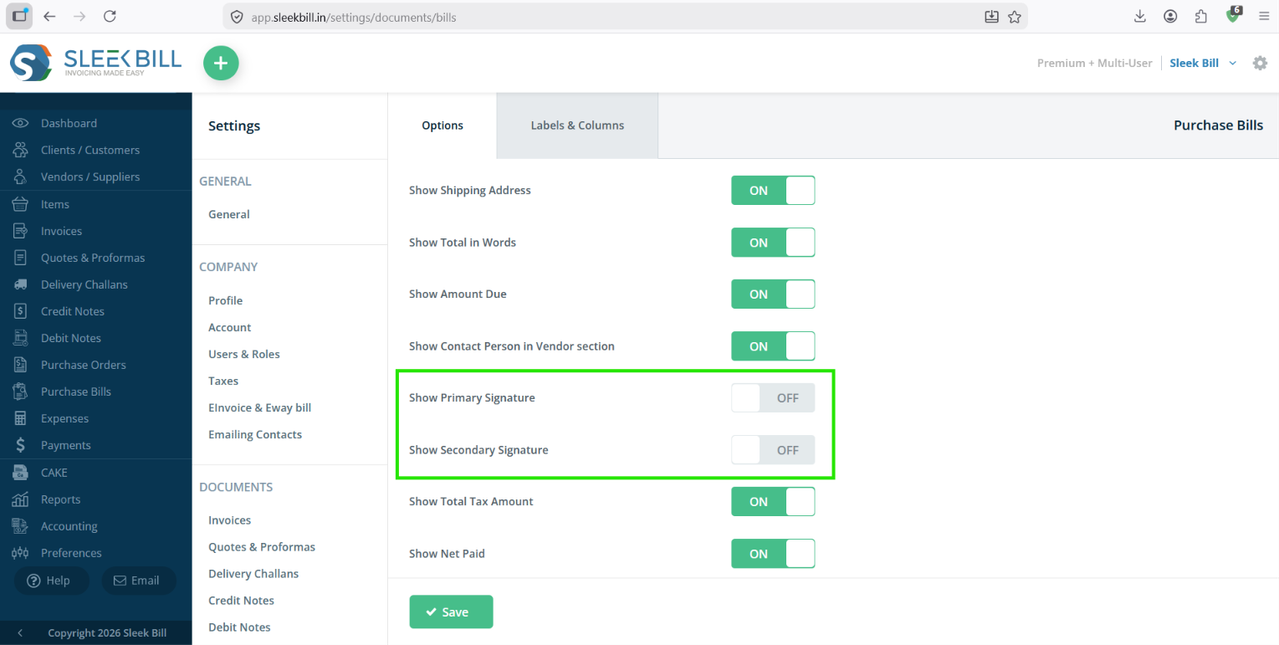Enable the Show Primary Signature switch

point(773,398)
